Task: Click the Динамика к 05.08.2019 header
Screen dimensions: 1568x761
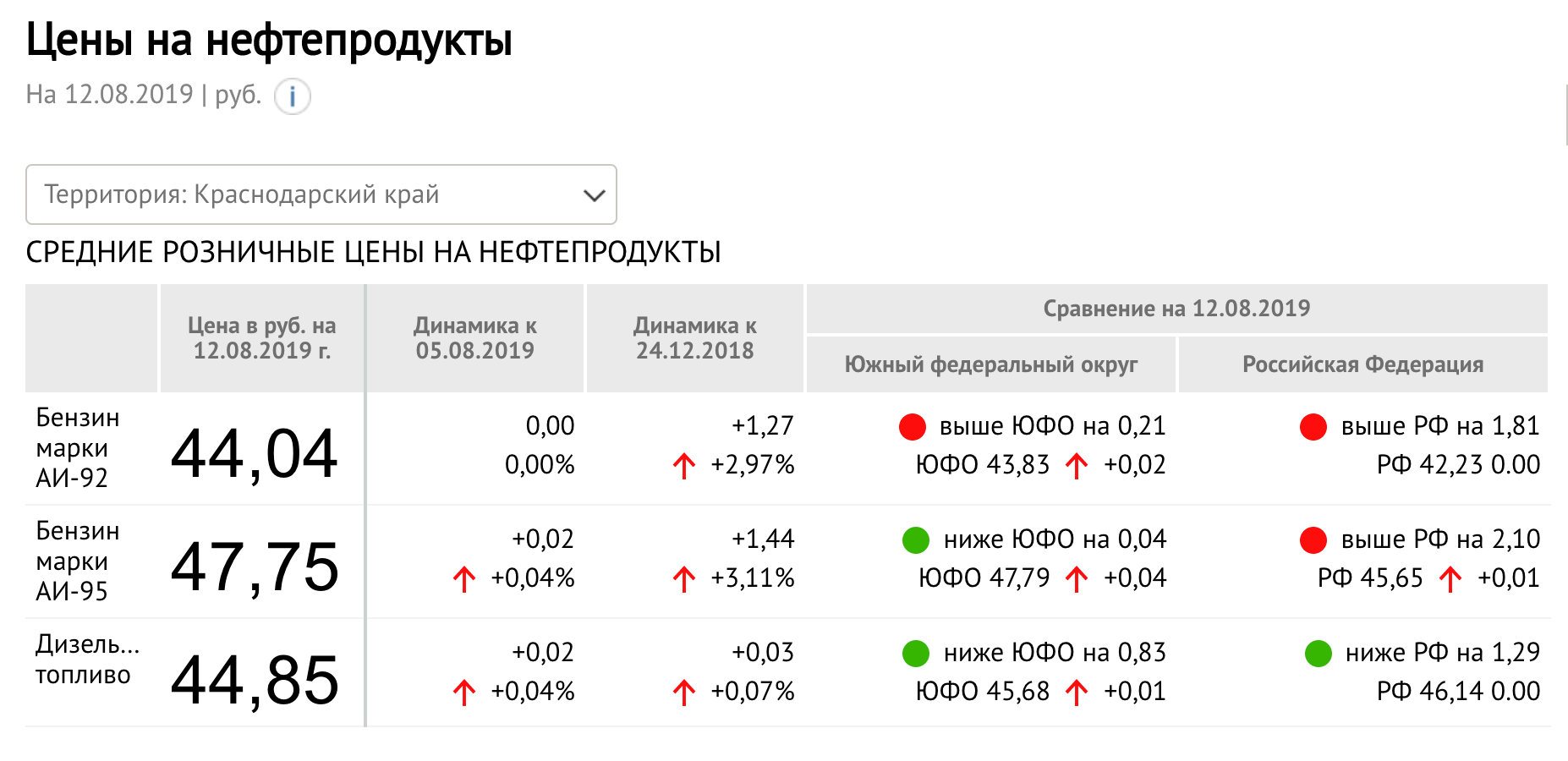Action: [475, 338]
